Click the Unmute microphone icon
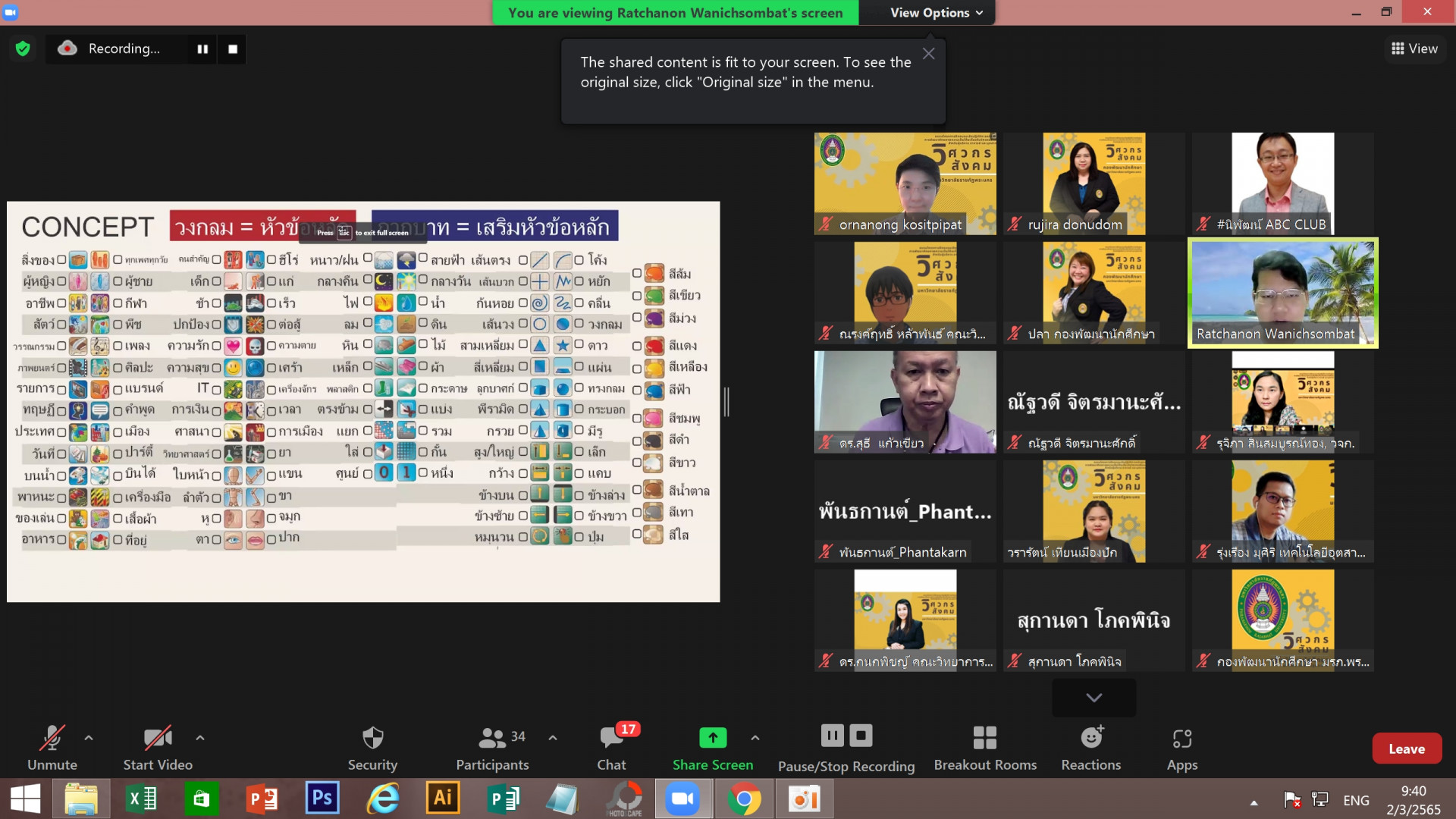 pyautogui.click(x=52, y=738)
